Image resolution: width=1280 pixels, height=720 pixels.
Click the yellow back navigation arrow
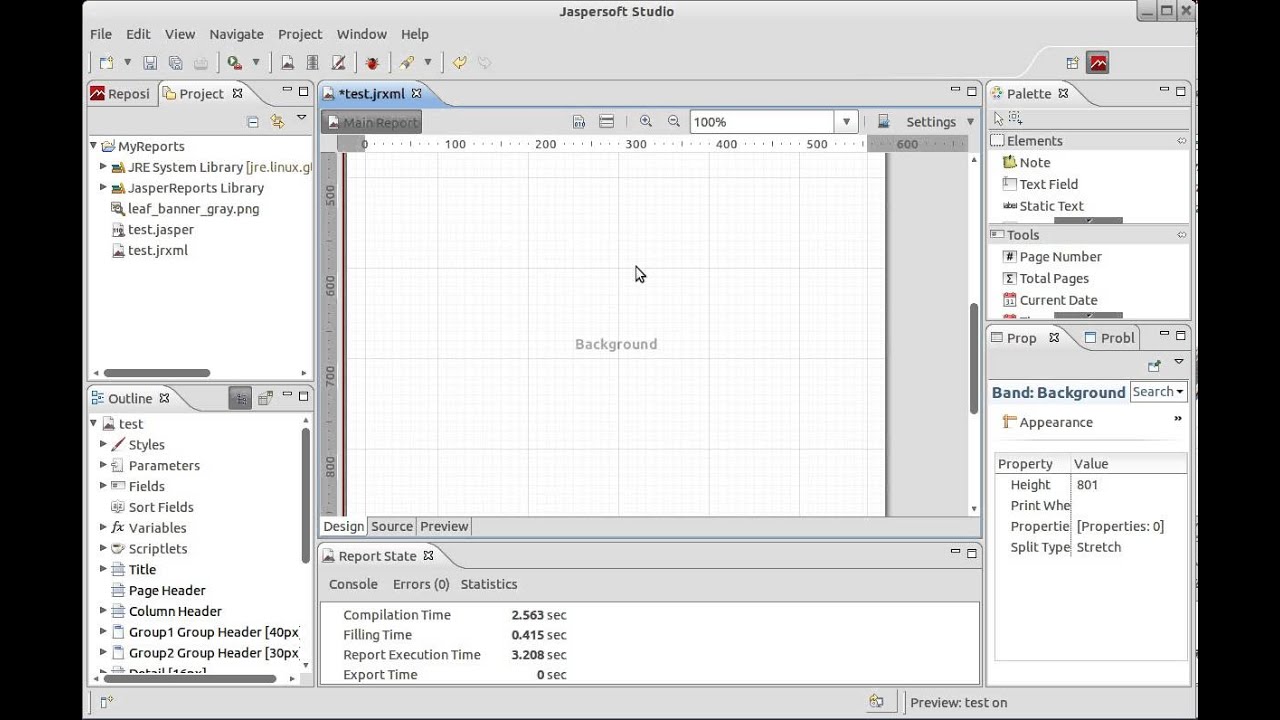tap(459, 63)
